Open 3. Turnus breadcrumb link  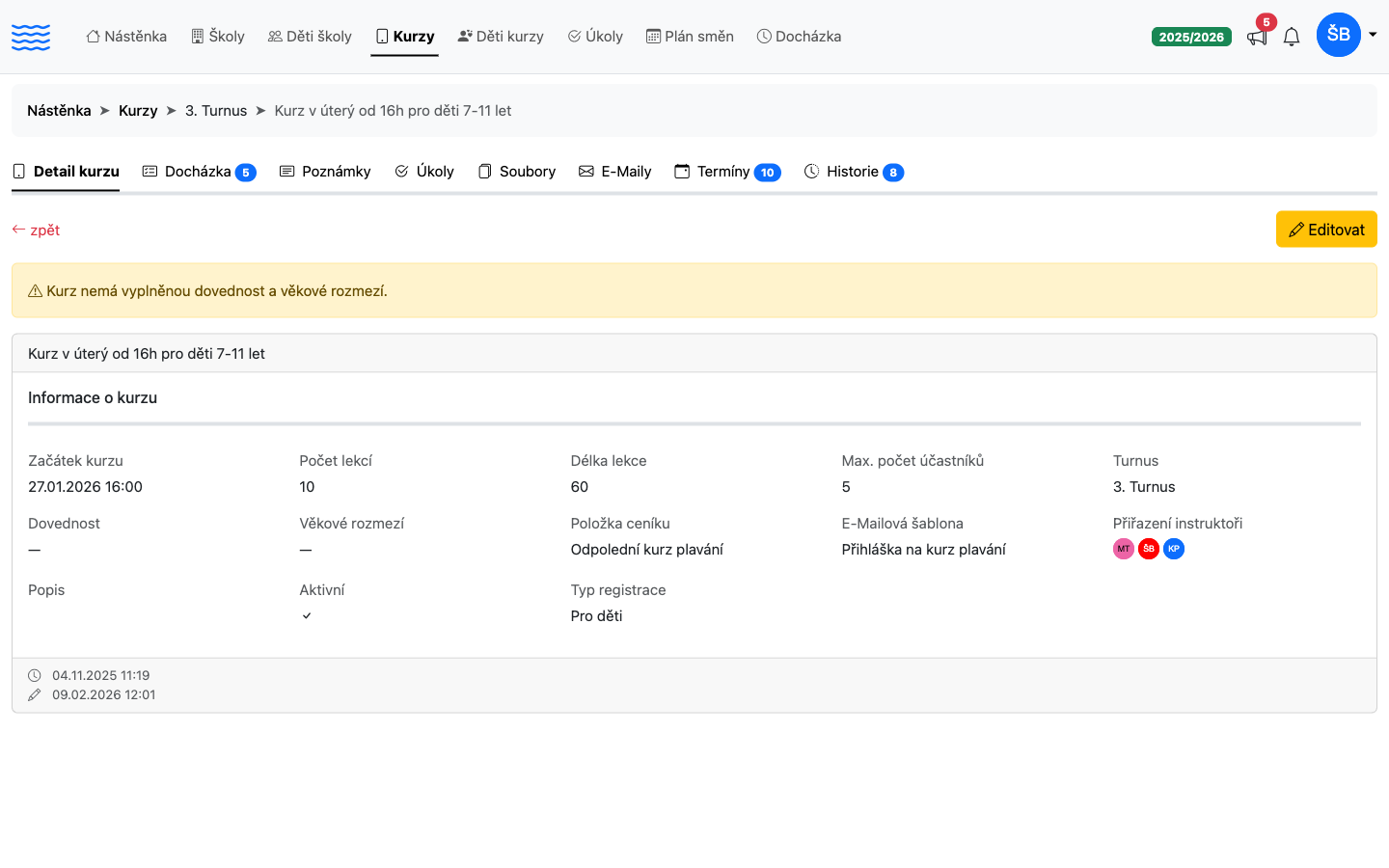point(216,111)
